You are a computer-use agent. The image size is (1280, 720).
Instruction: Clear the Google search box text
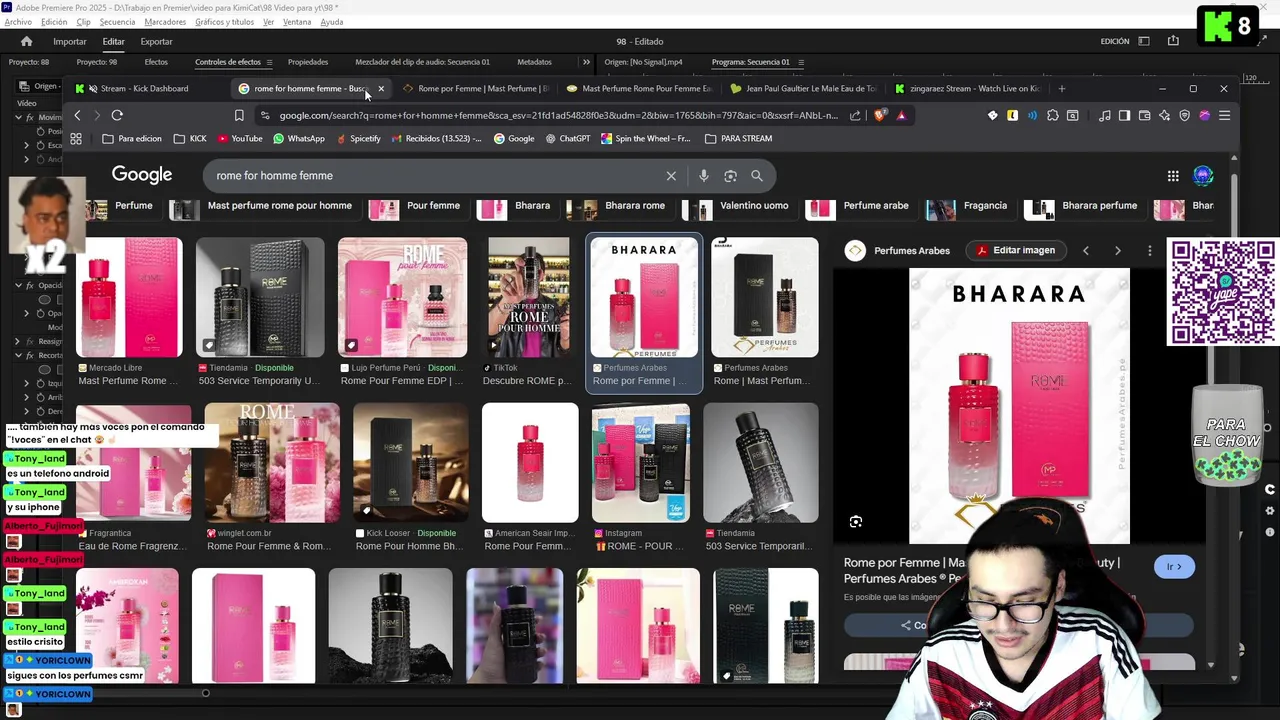pos(671,176)
